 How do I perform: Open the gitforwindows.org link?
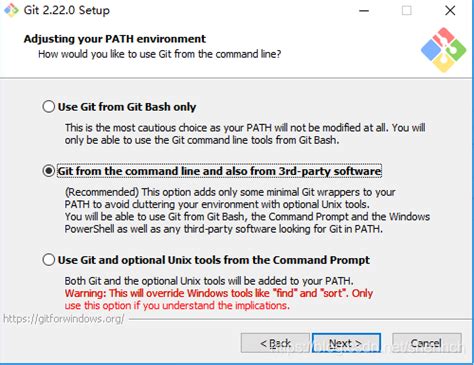tap(64, 319)
